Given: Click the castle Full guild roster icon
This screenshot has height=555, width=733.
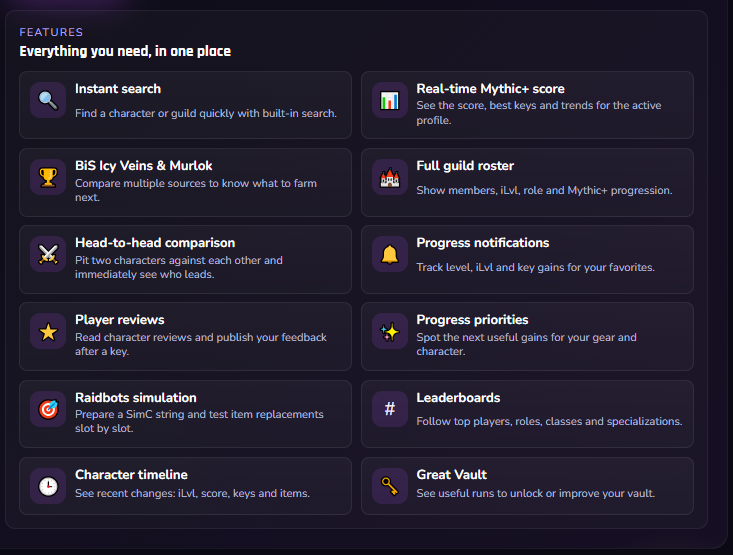Looking at the screenshot, I should [x=390, y=177].
